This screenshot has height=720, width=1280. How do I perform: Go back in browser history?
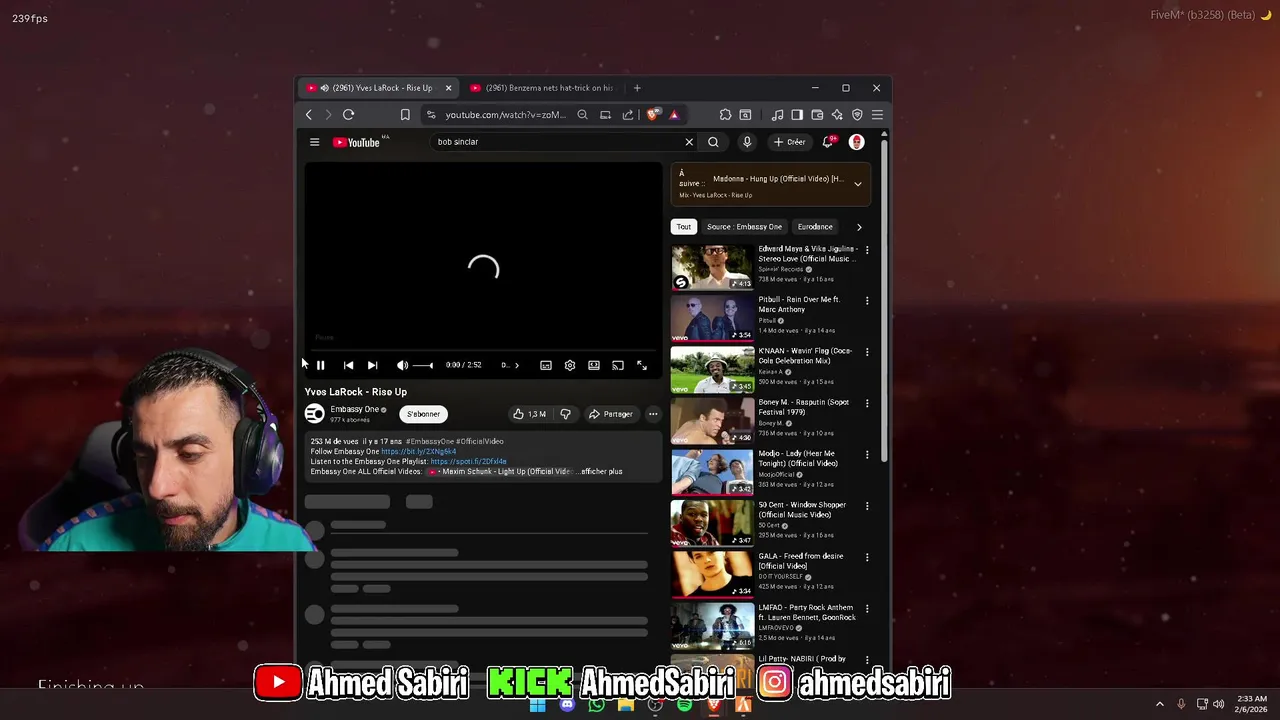[308, 115]
